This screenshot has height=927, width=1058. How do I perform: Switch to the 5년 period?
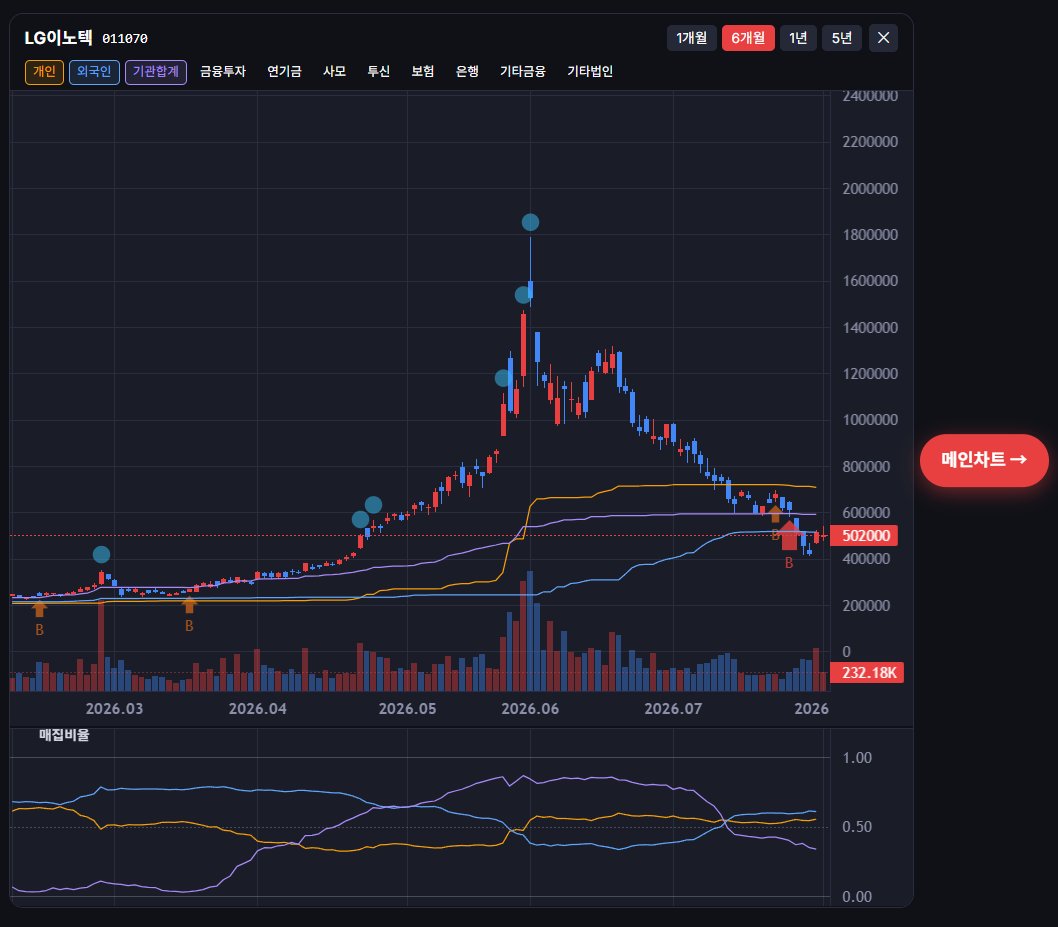pos(841,38)
